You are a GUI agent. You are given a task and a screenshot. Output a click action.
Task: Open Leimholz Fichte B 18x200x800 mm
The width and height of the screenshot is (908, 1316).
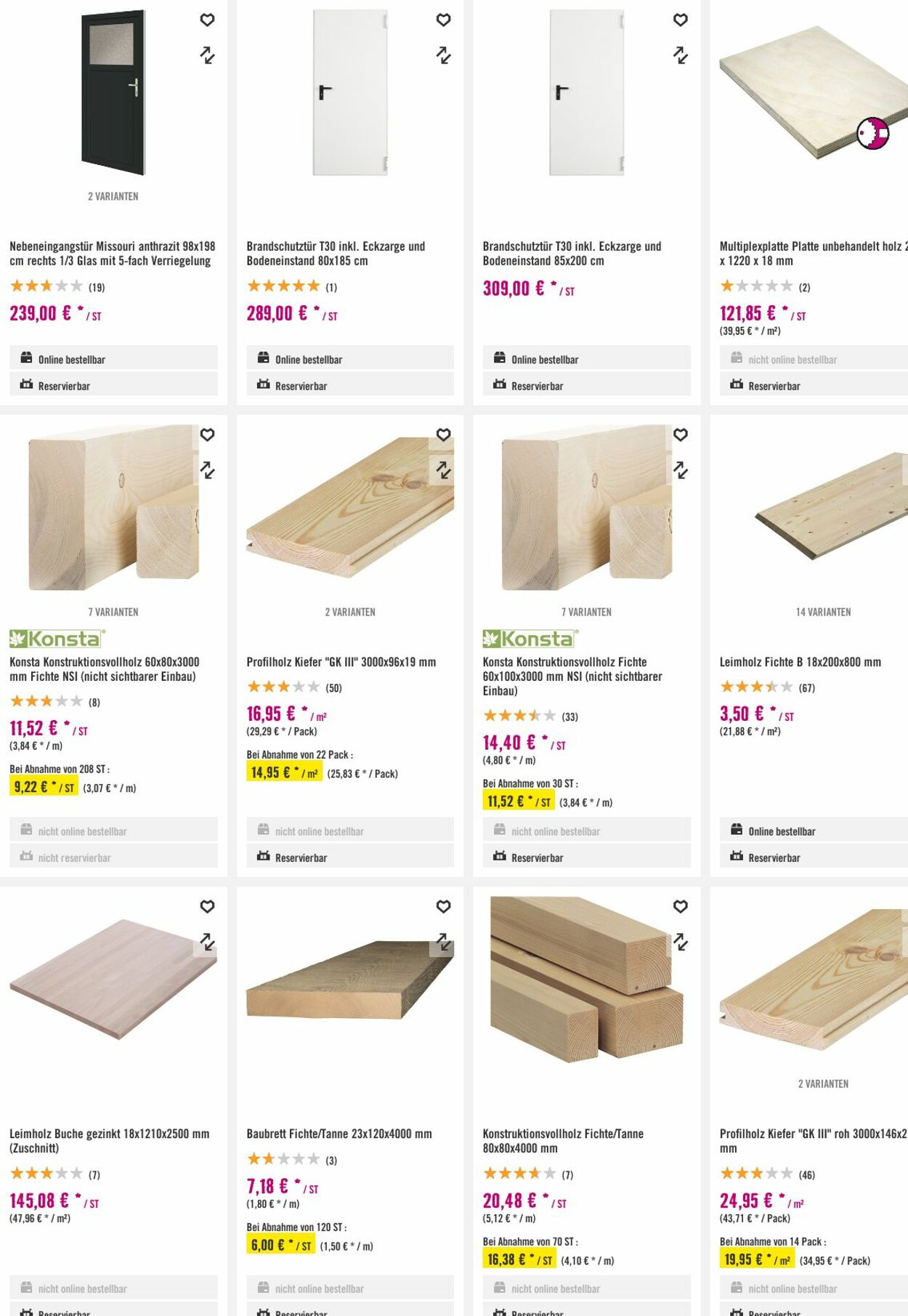coord(800,662)
